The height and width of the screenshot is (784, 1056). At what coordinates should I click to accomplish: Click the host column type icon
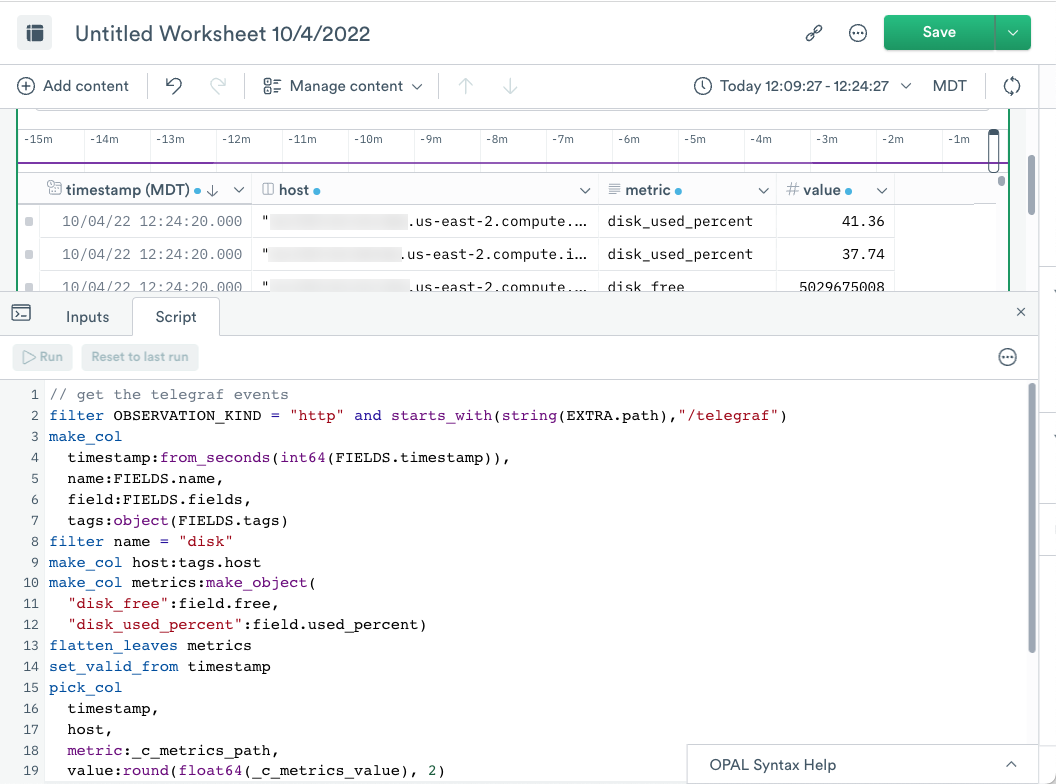(268, 189)
